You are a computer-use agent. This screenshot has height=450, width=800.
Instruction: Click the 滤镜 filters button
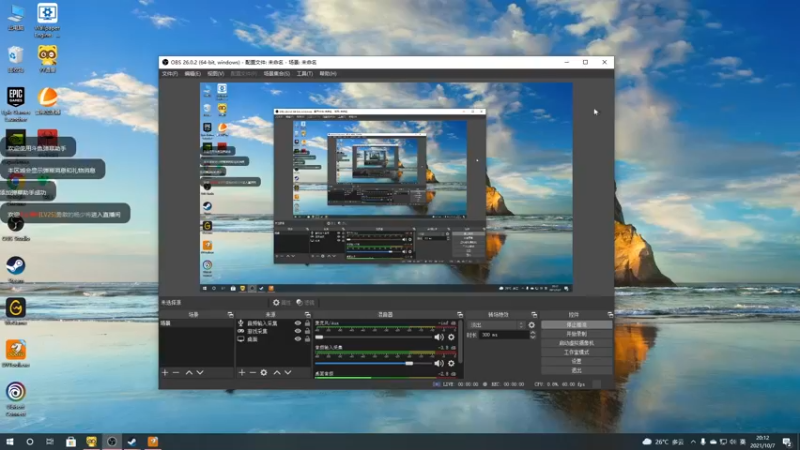tap(306, 303)
